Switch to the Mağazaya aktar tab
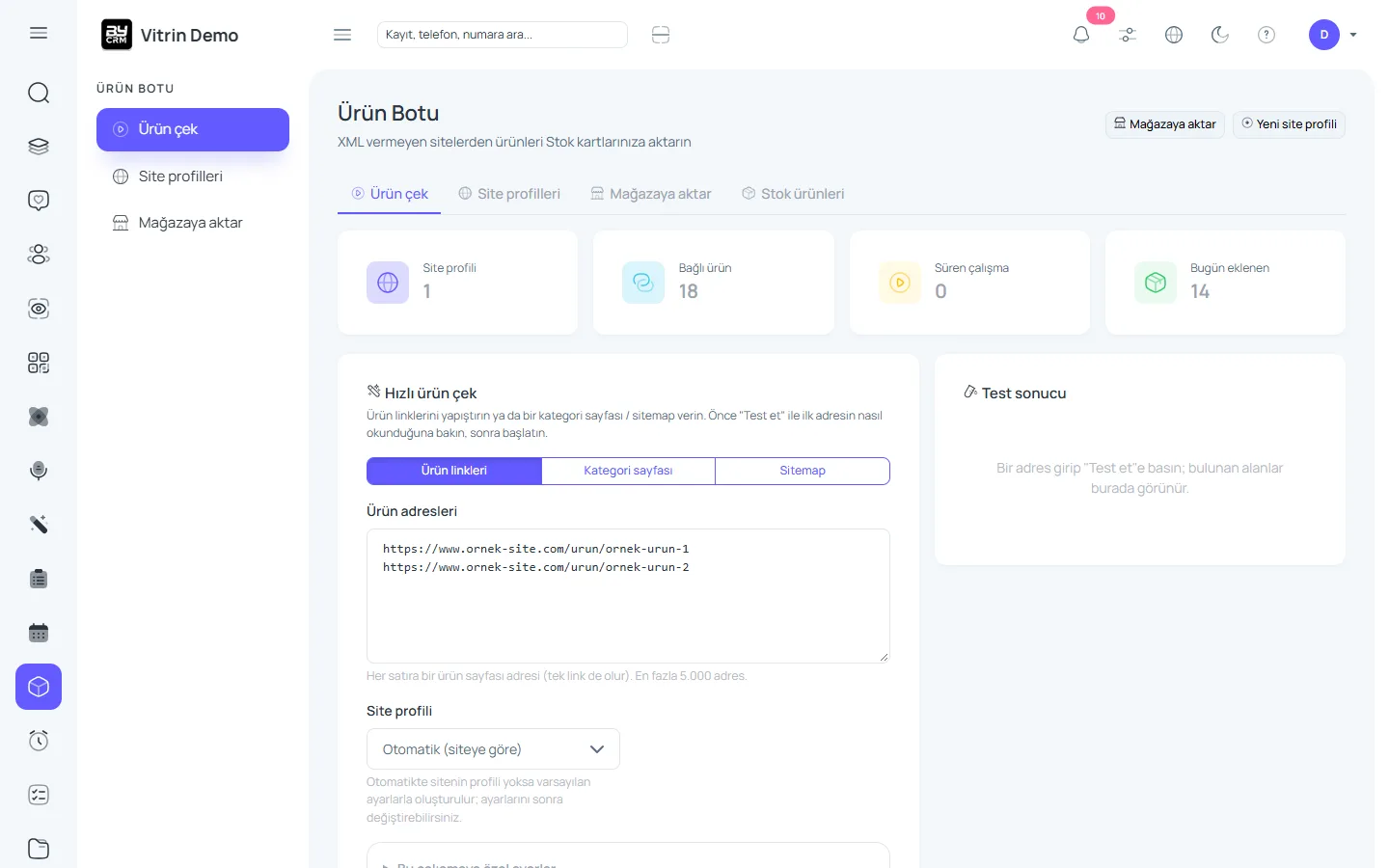This screenshot has width=1389, height=868. pos(651,194)
